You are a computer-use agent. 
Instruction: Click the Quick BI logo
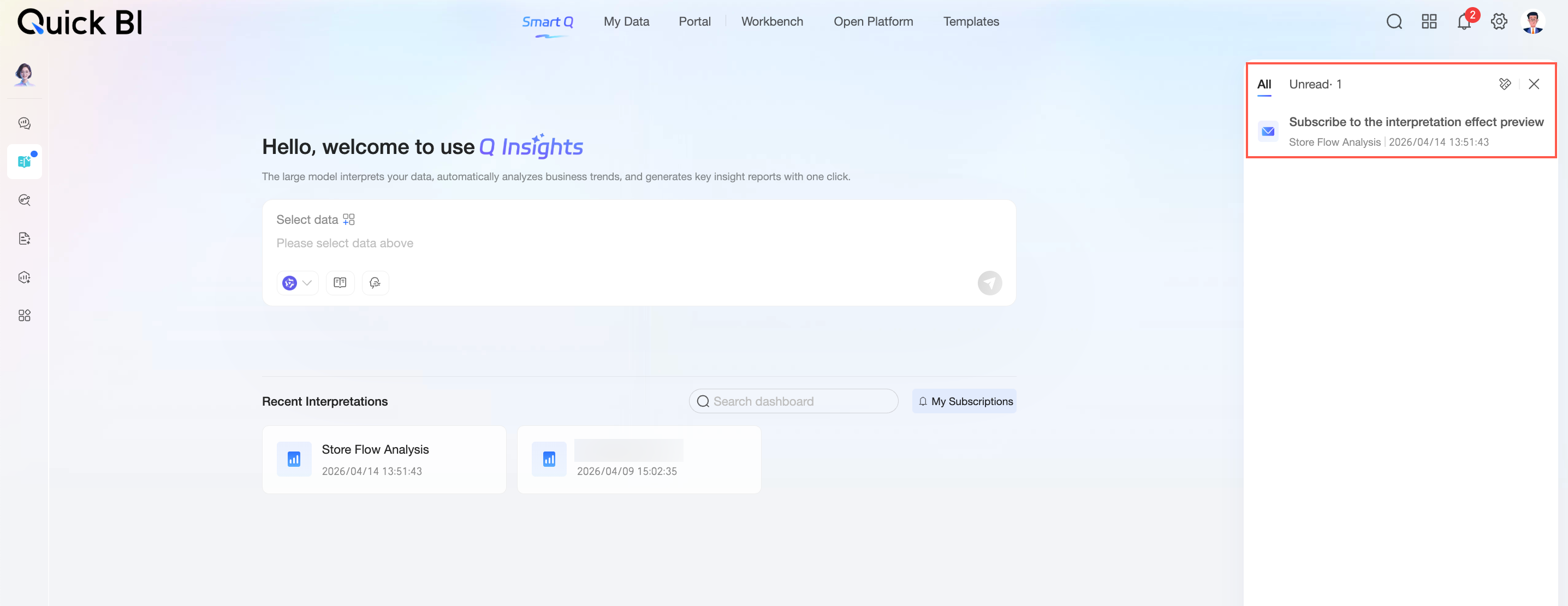pos(80,22)
